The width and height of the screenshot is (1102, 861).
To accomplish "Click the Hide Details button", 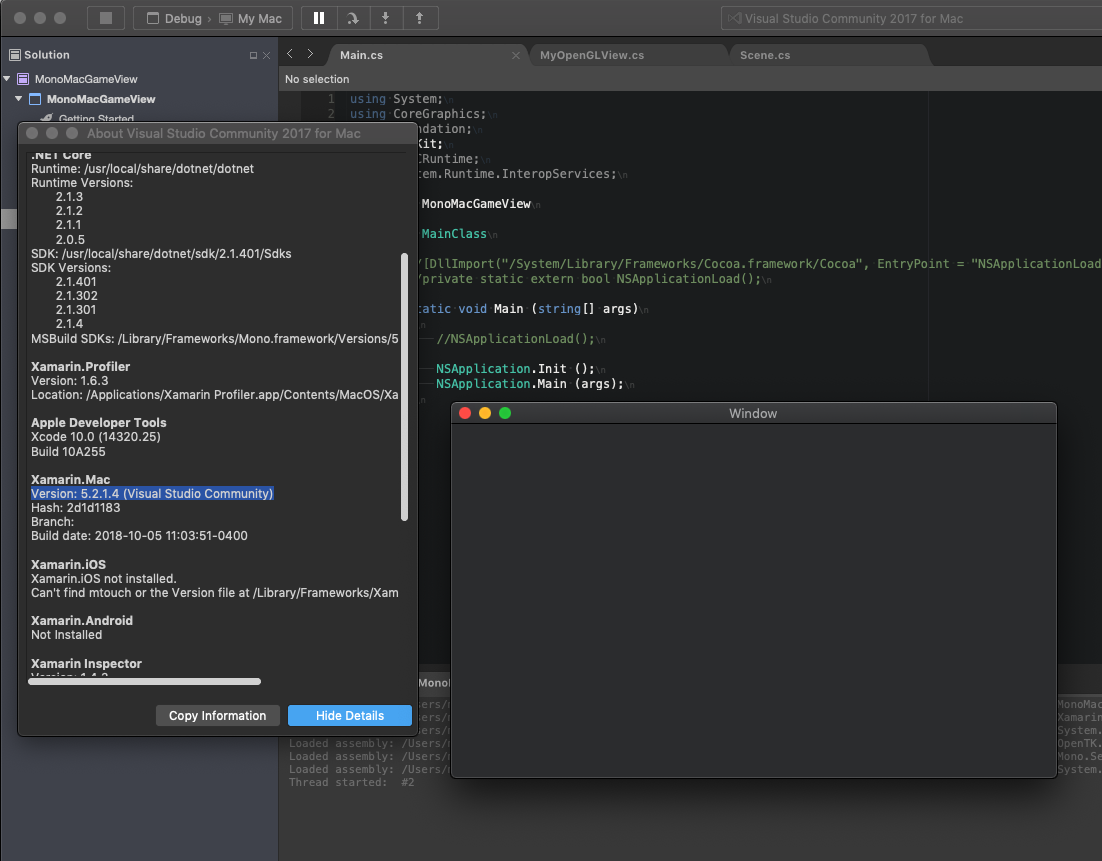I will tap(349, 715).
